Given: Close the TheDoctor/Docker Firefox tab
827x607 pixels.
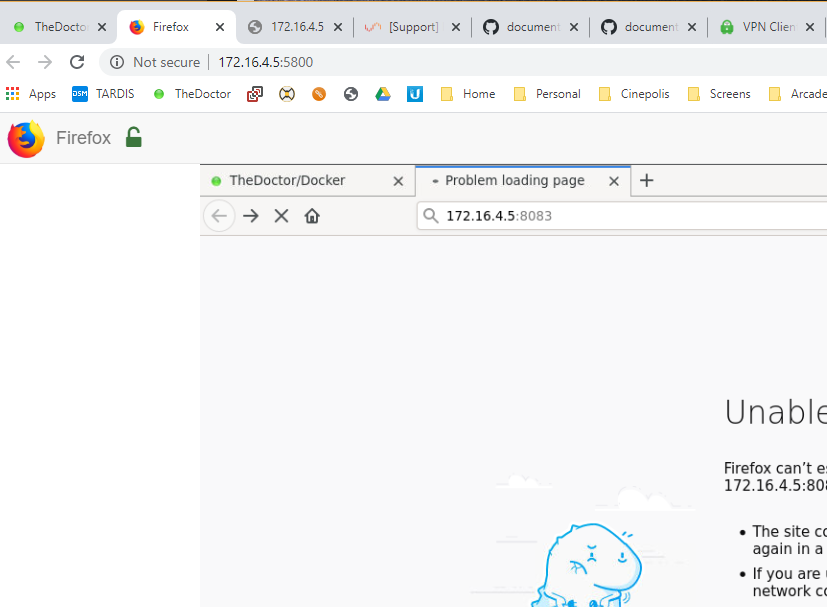Looking at the screenshot, I should pos(398,181).
